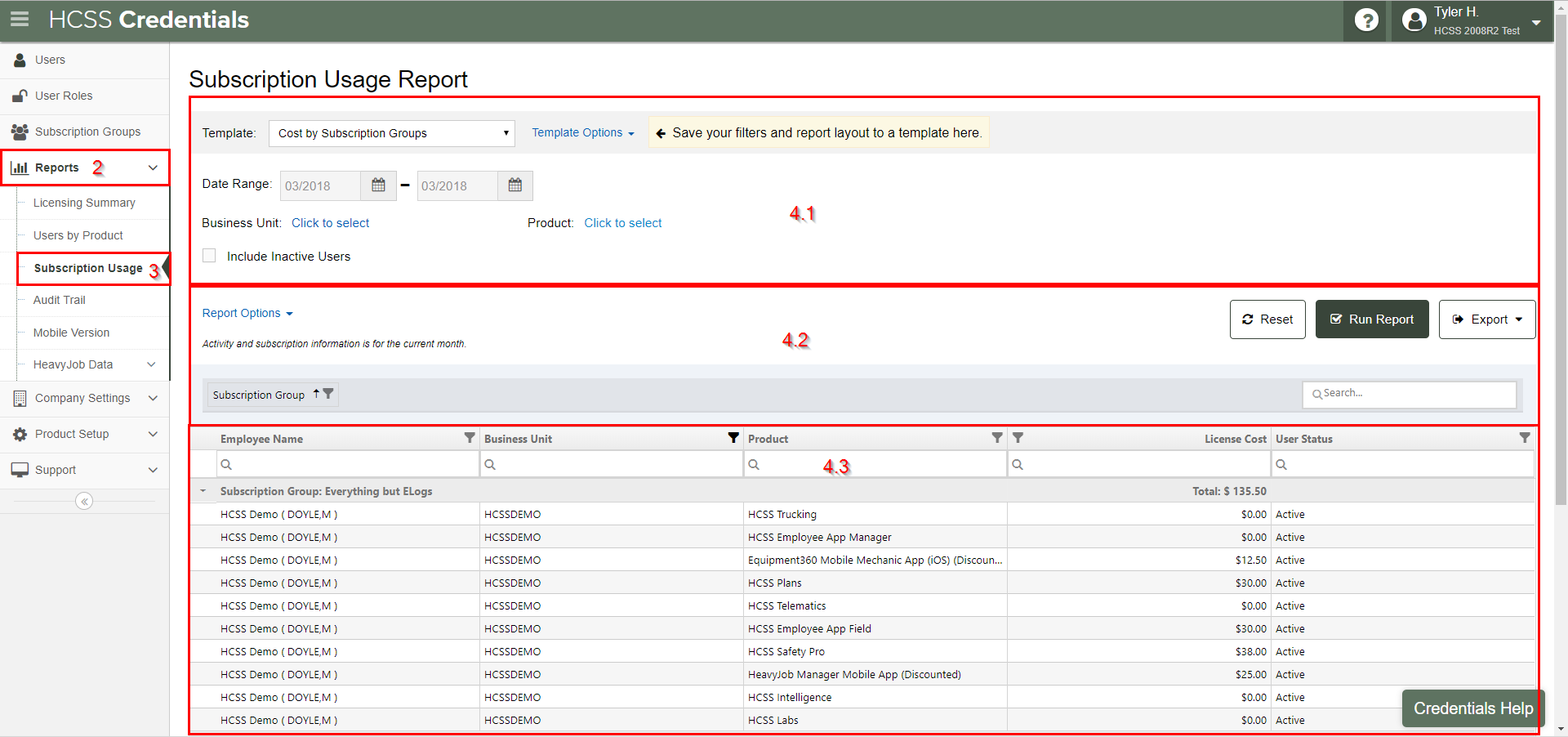Open the end date calendar picker
1568x737 pixels.
pyautogui.click(x=515, y=185)
